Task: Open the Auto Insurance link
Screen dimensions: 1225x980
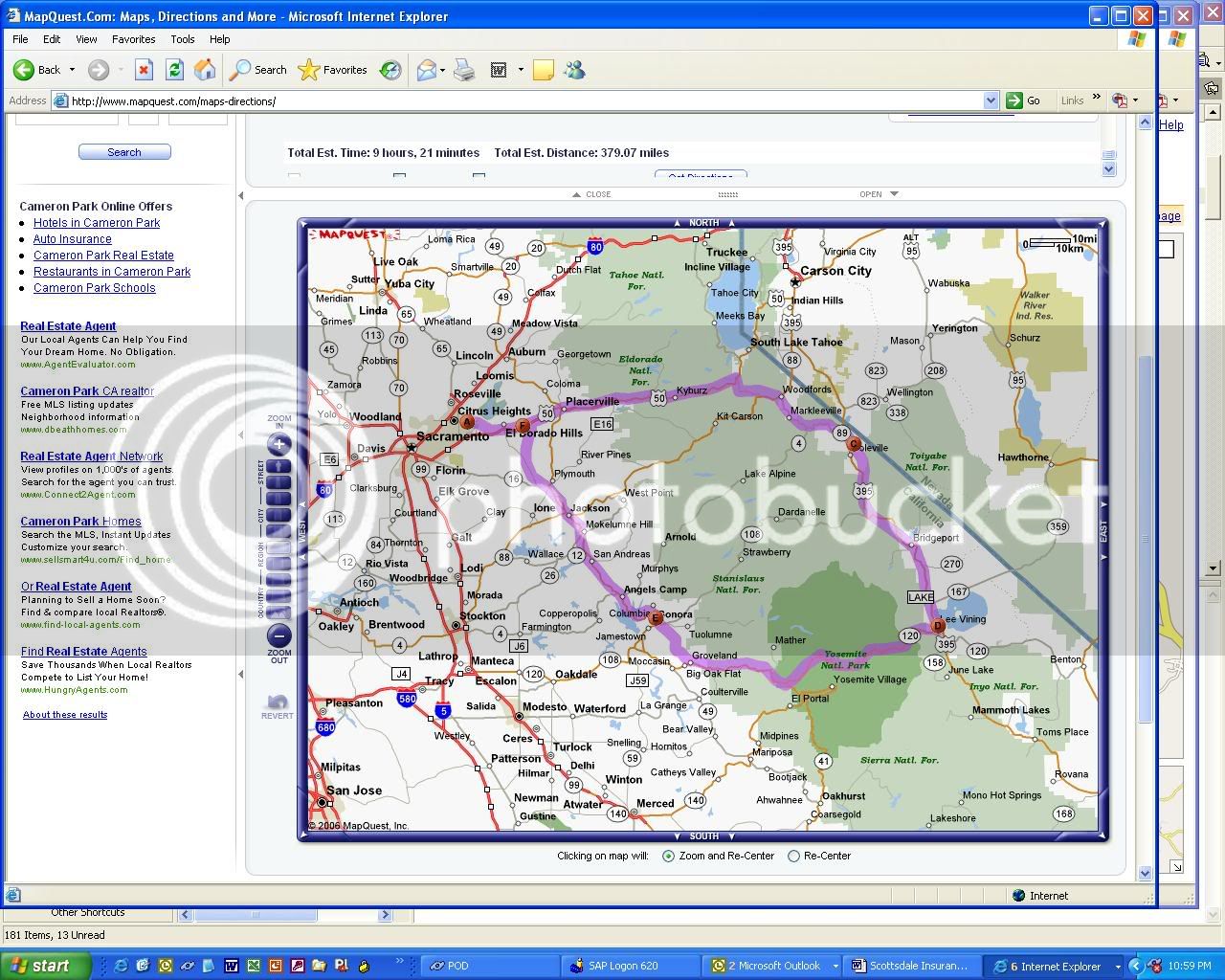Action: click(x=73, y=239)
